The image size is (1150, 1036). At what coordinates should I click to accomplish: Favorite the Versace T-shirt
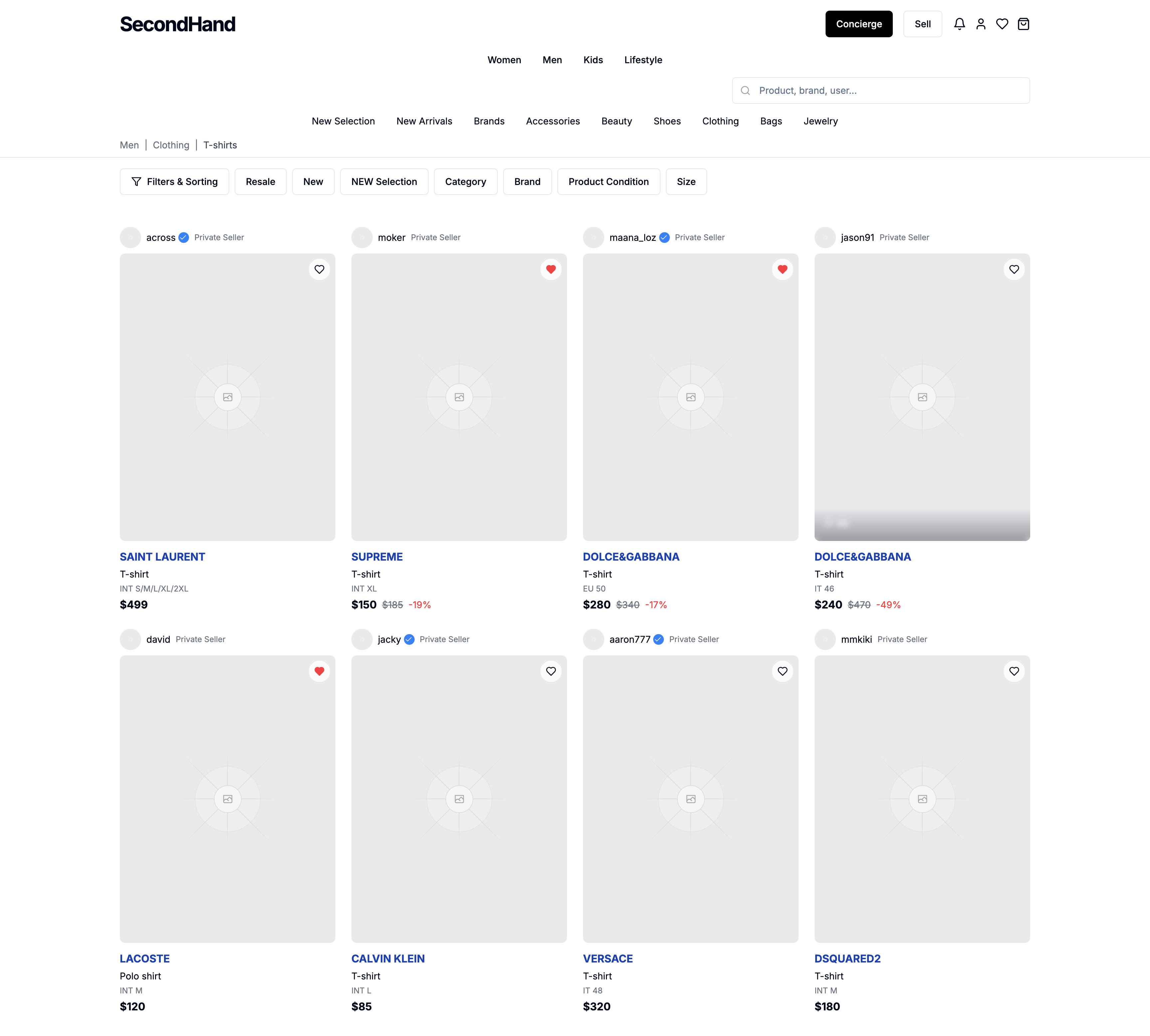pyautogui.click(x=782, y=671)
